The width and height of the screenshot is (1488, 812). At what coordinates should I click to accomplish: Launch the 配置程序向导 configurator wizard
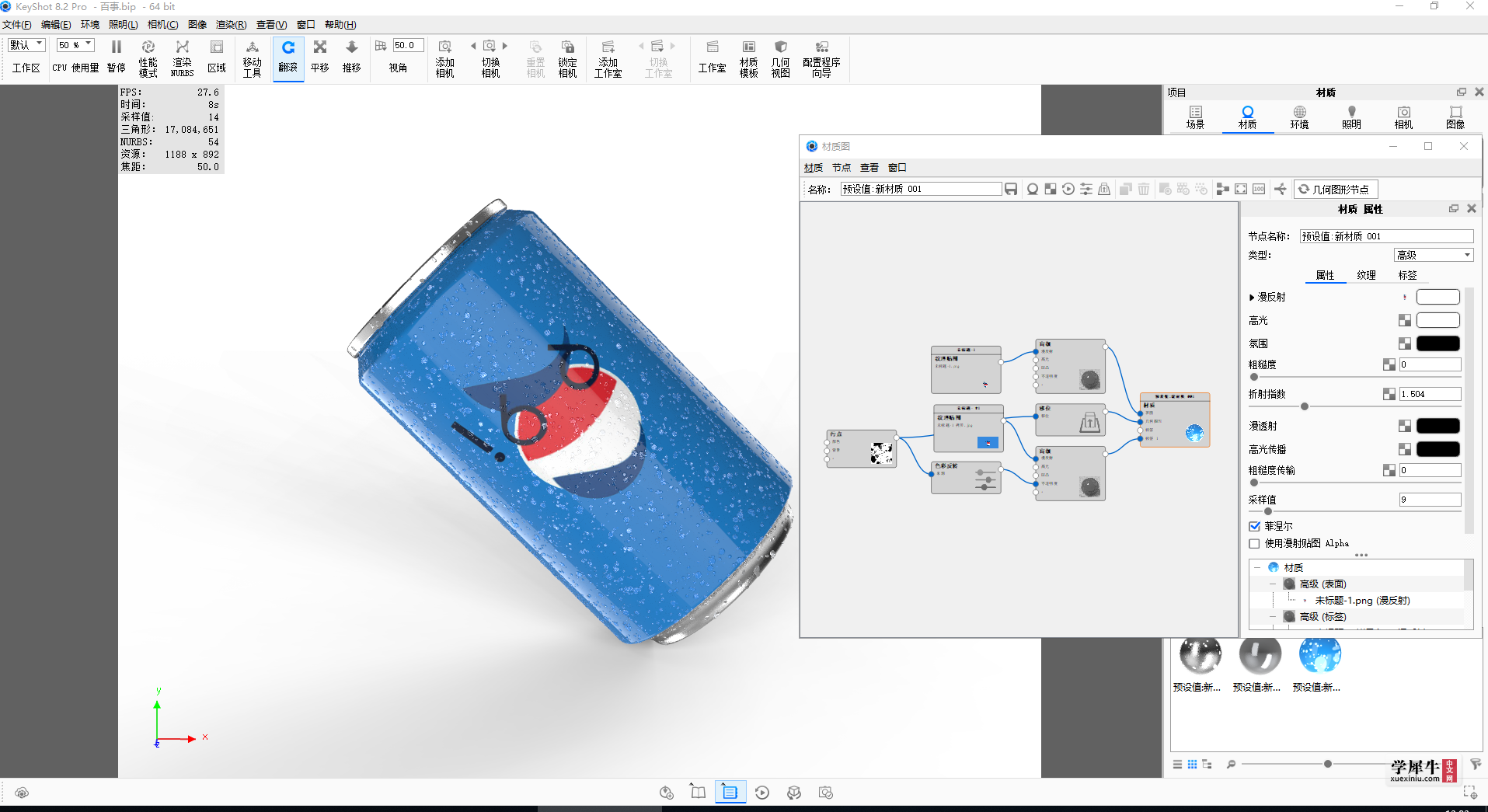[822, 58]
